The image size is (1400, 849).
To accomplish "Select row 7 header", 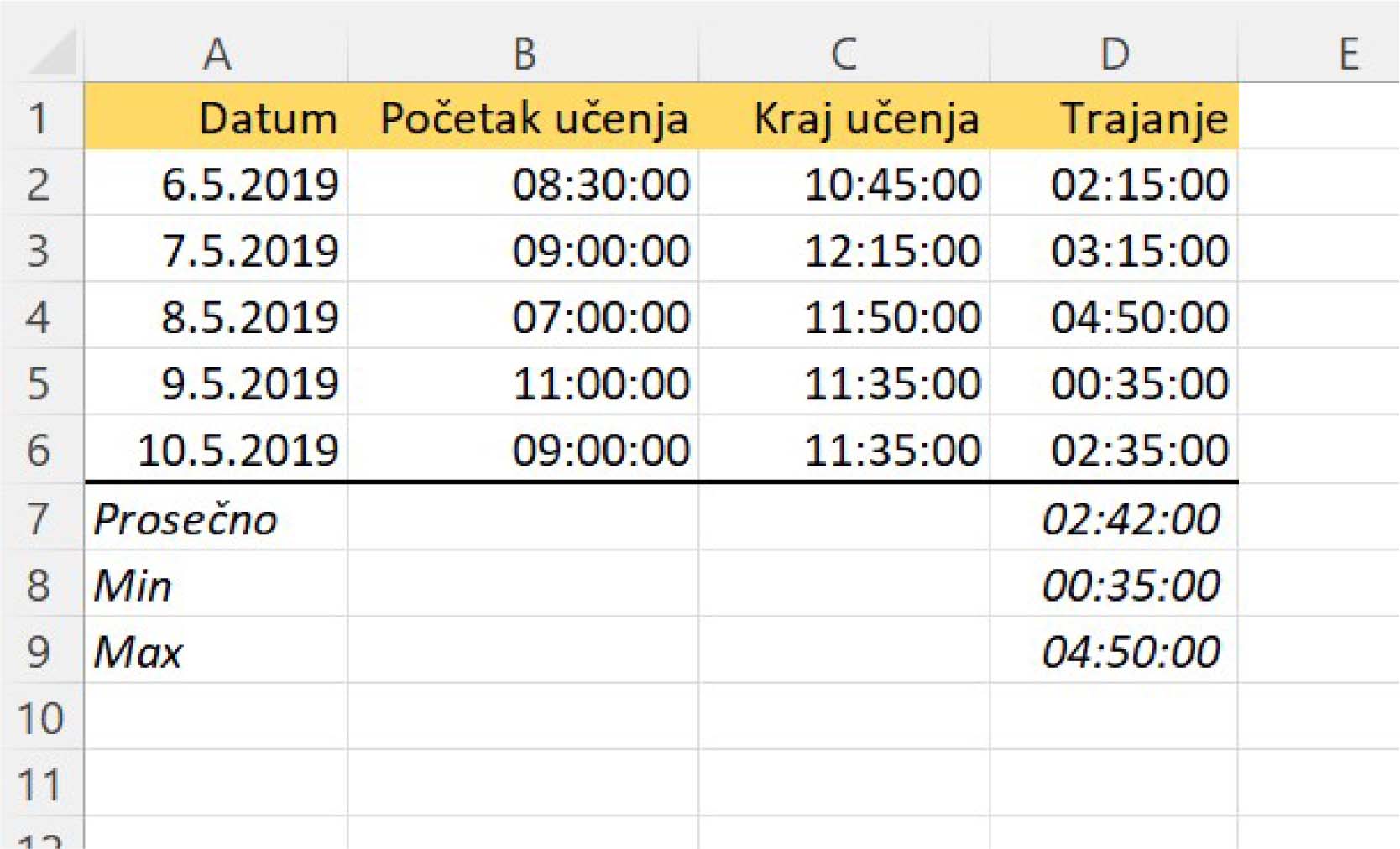I will [x=39, y=518].
